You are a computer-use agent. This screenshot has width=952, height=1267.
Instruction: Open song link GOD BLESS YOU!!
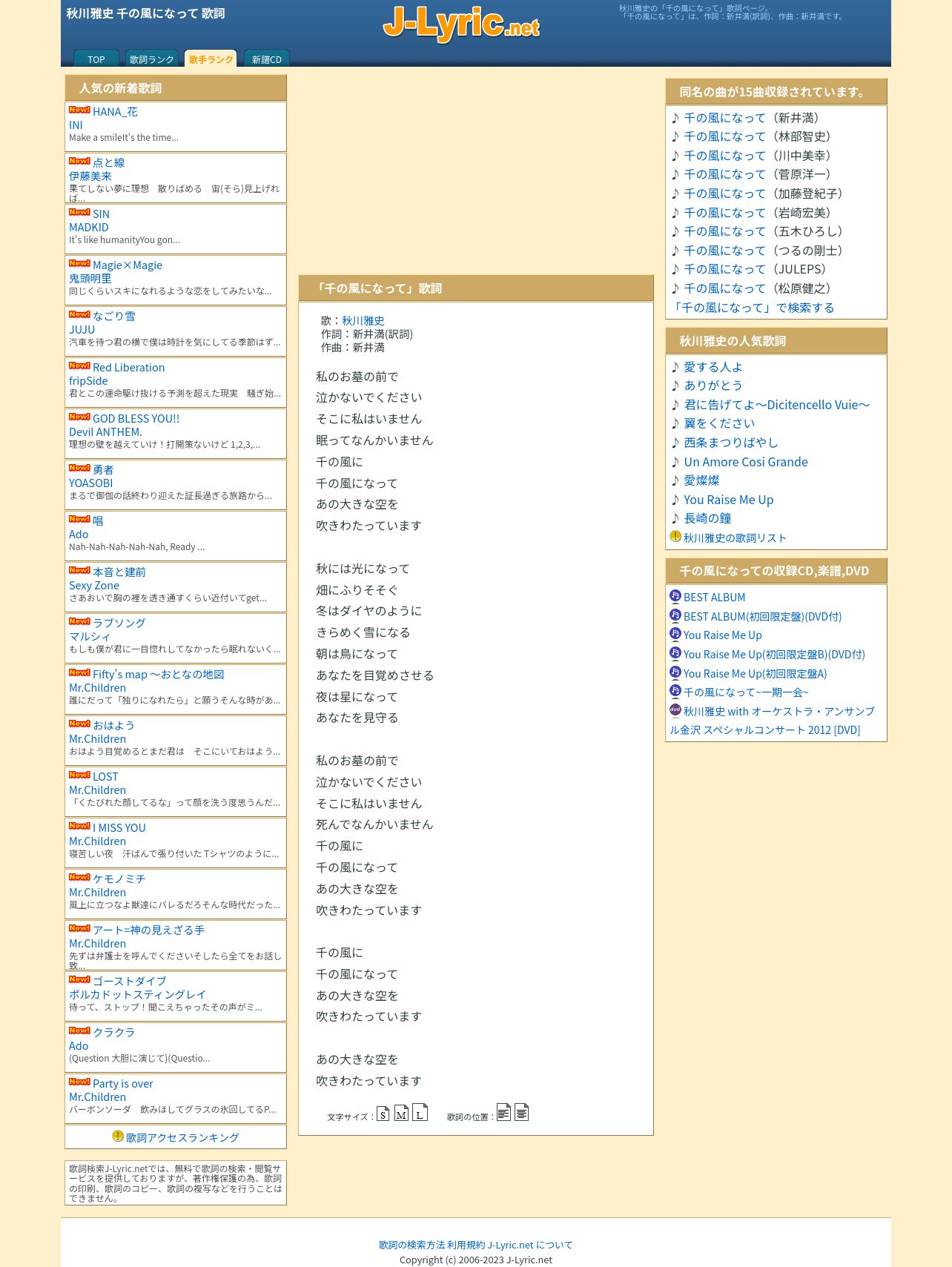[136, 419]
